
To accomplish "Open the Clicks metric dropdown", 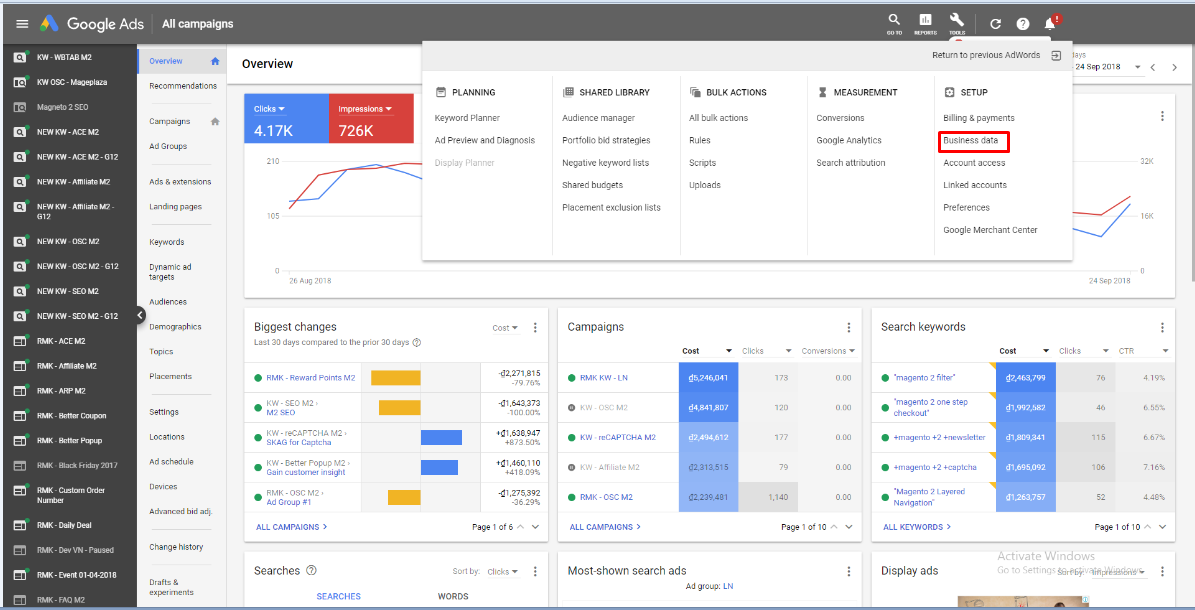I will [x=269, y=109].
